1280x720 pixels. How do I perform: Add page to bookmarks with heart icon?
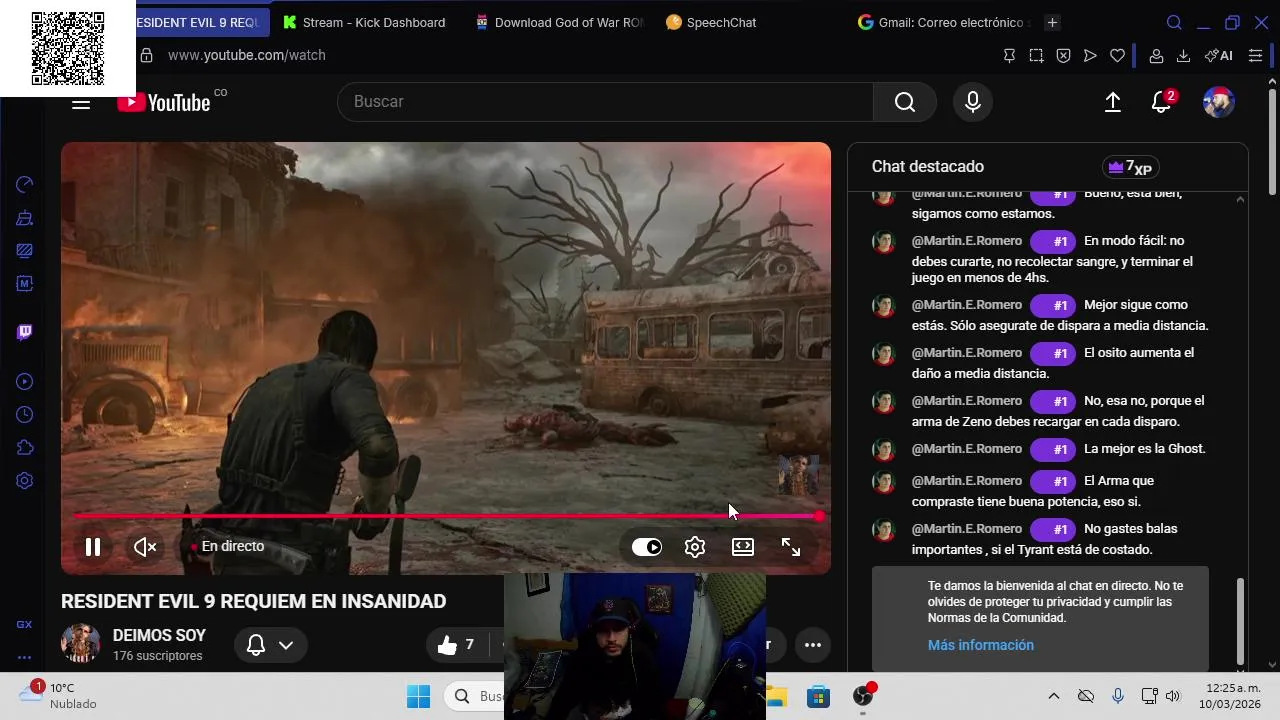coord(1117,56)
